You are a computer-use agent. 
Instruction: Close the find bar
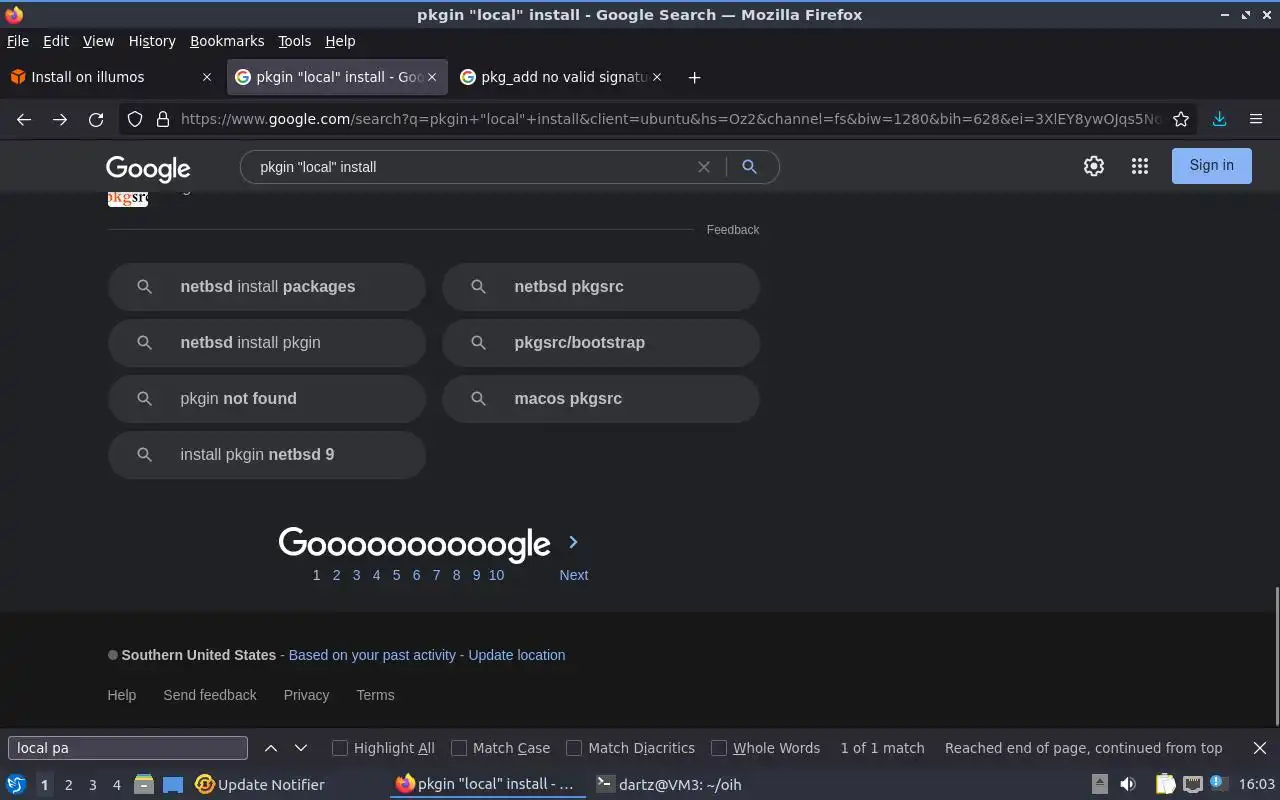pos(1260,748)
